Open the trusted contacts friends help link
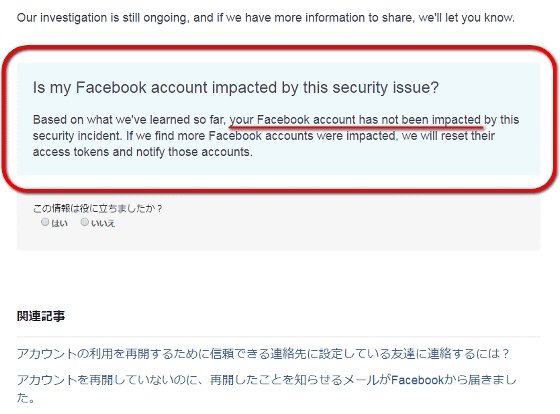560x414 pixels. [263, 354]
